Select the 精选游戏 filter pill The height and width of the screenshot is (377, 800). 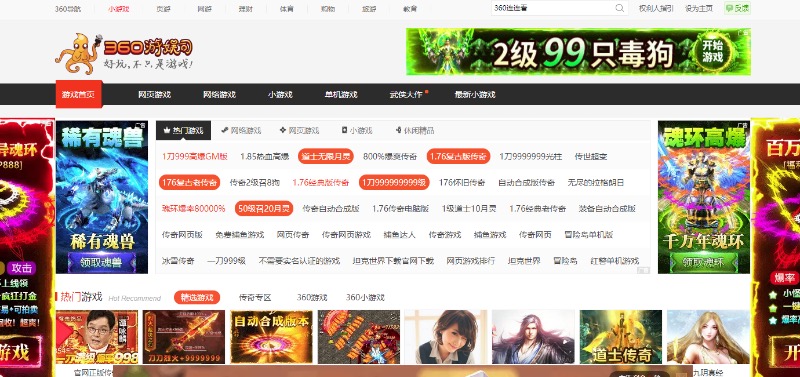197,297
